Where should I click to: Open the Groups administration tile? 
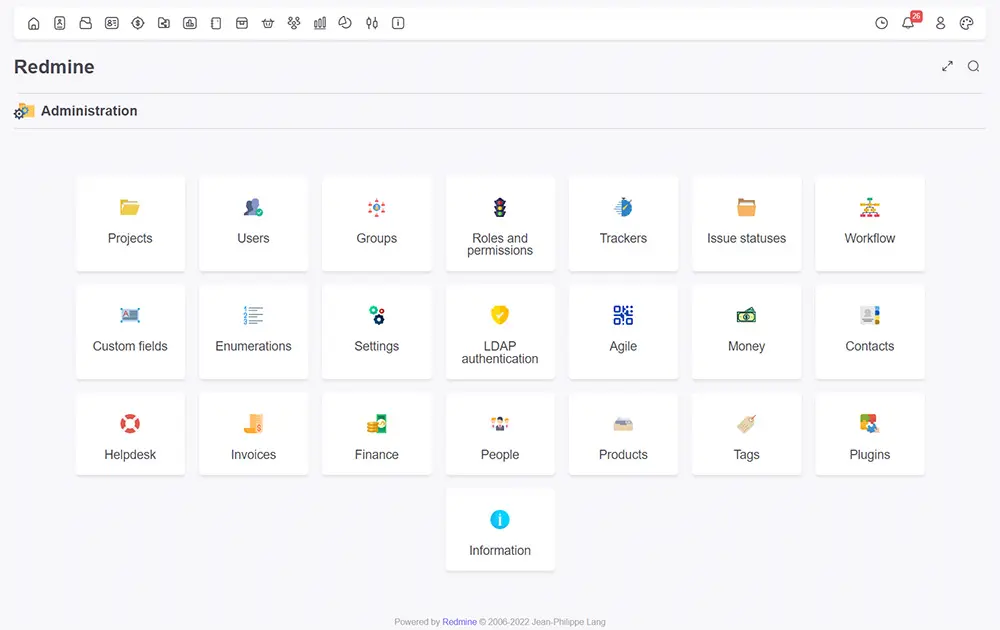pyautogui.click(x=376, y=224)
